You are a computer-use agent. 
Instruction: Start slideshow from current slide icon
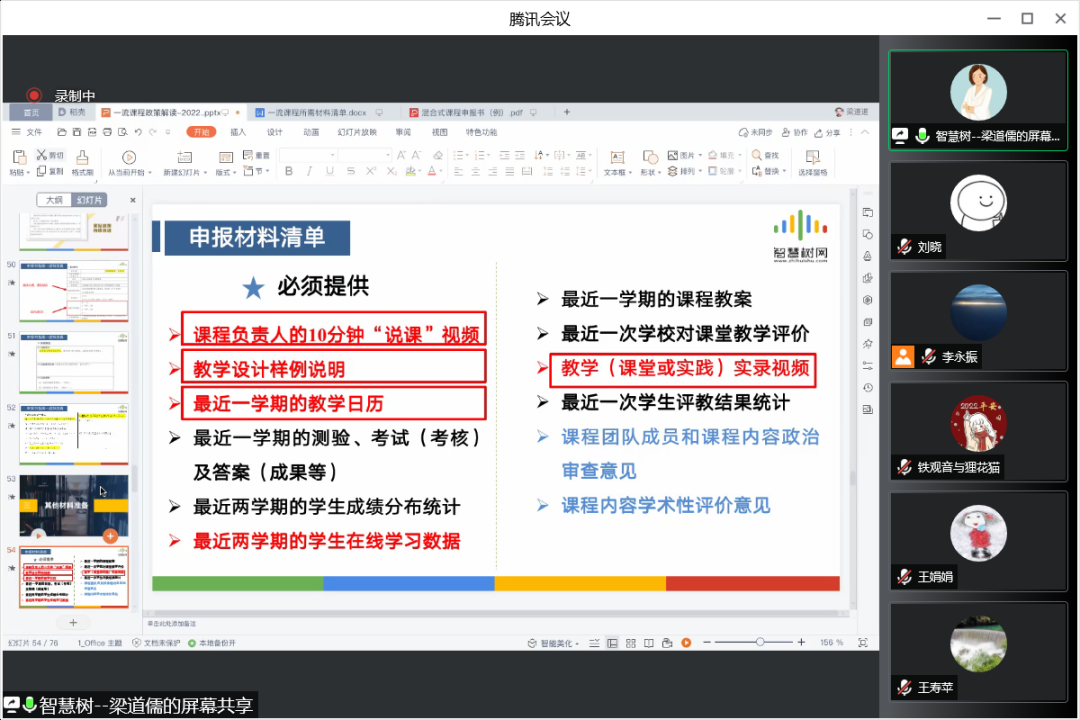tap(128, 157)
